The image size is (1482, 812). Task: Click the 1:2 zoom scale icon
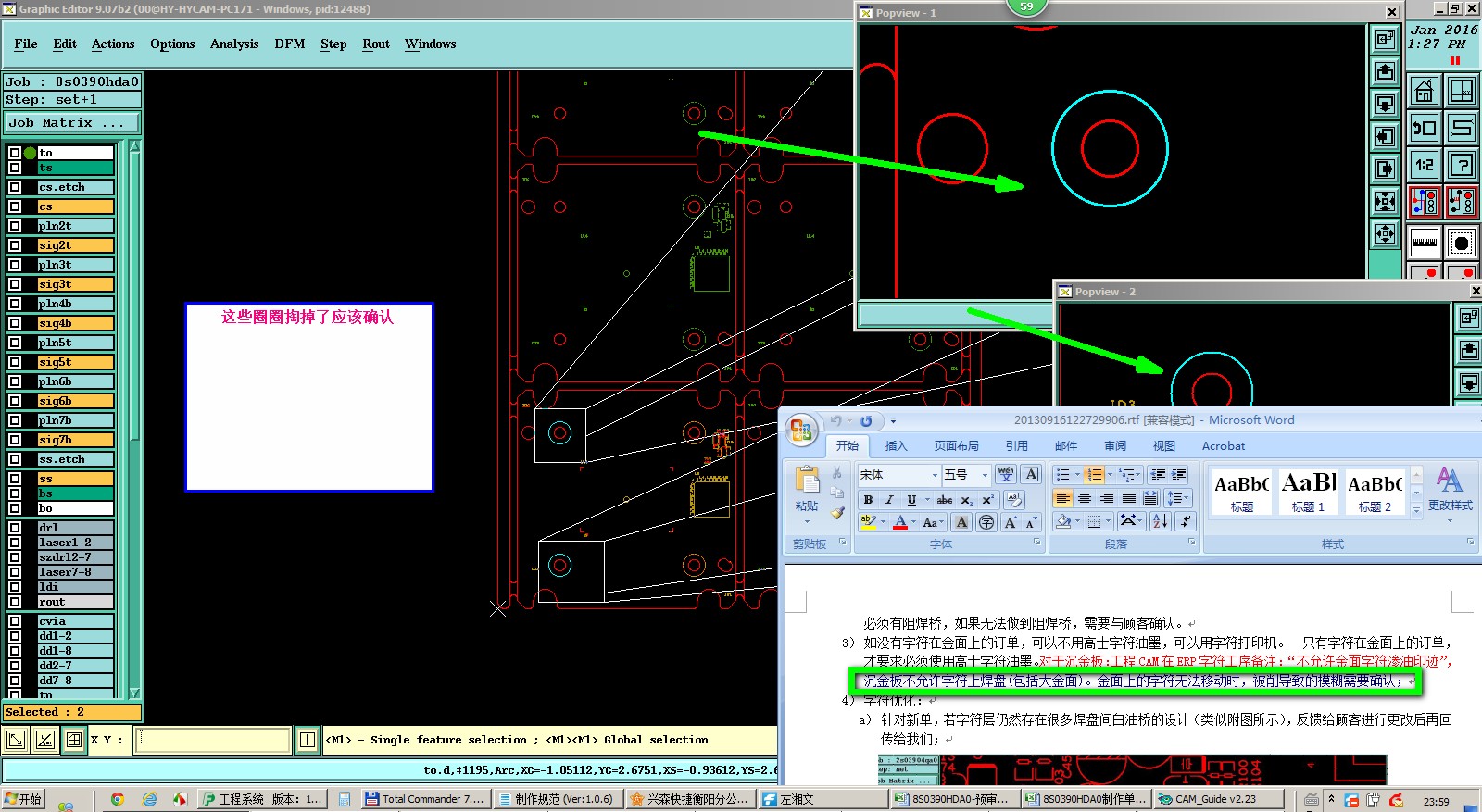[1425, 165]
